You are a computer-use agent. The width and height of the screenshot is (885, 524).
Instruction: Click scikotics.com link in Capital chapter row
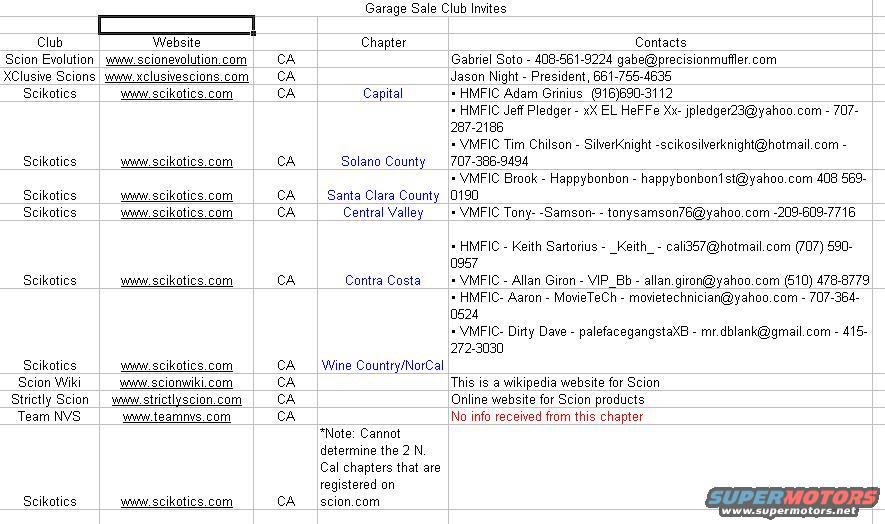[176, 94]
